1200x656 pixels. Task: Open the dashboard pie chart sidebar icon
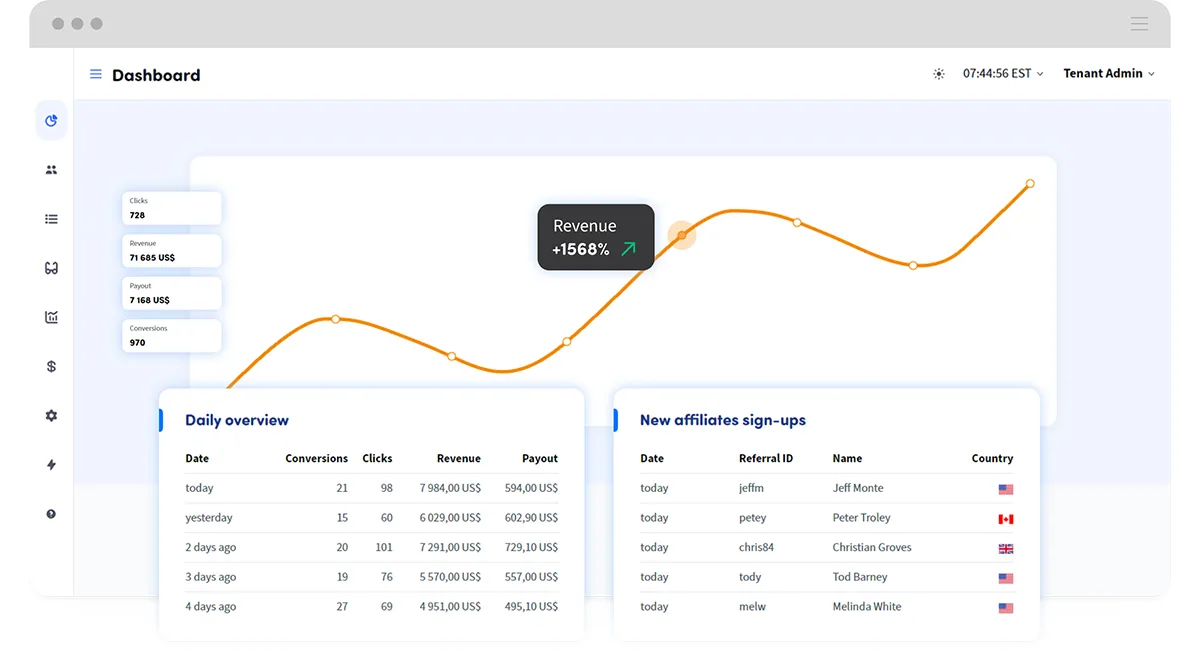pyautogui.click(x=51, y=121)
